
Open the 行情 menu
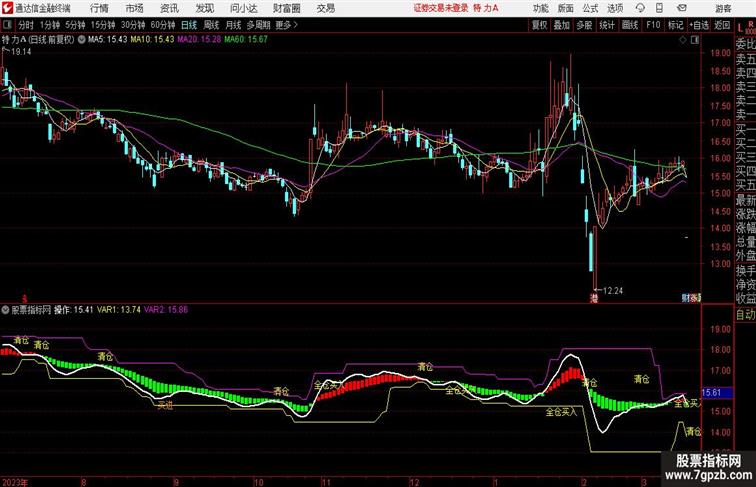click(x=99, y=8)
